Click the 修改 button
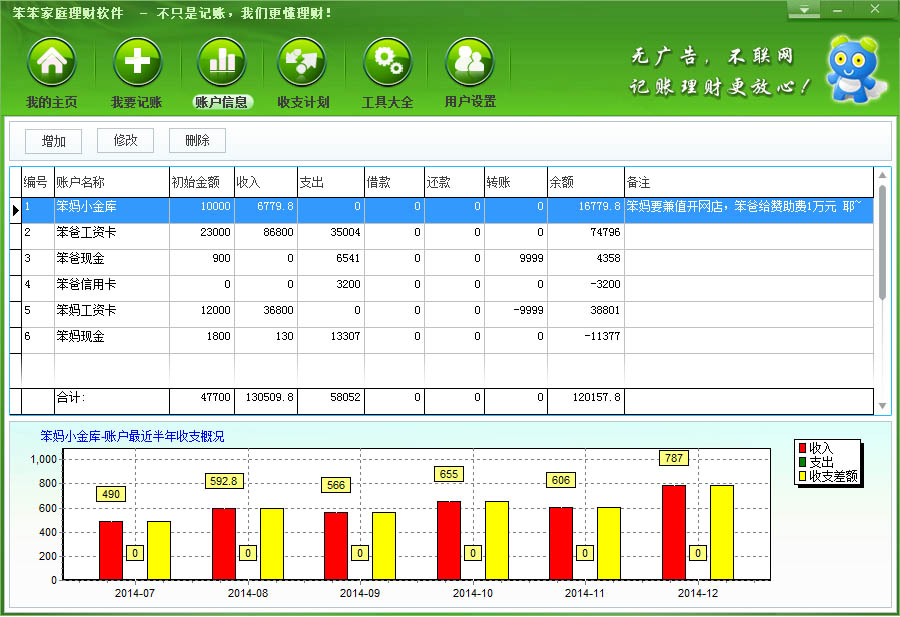 (126, 141)
